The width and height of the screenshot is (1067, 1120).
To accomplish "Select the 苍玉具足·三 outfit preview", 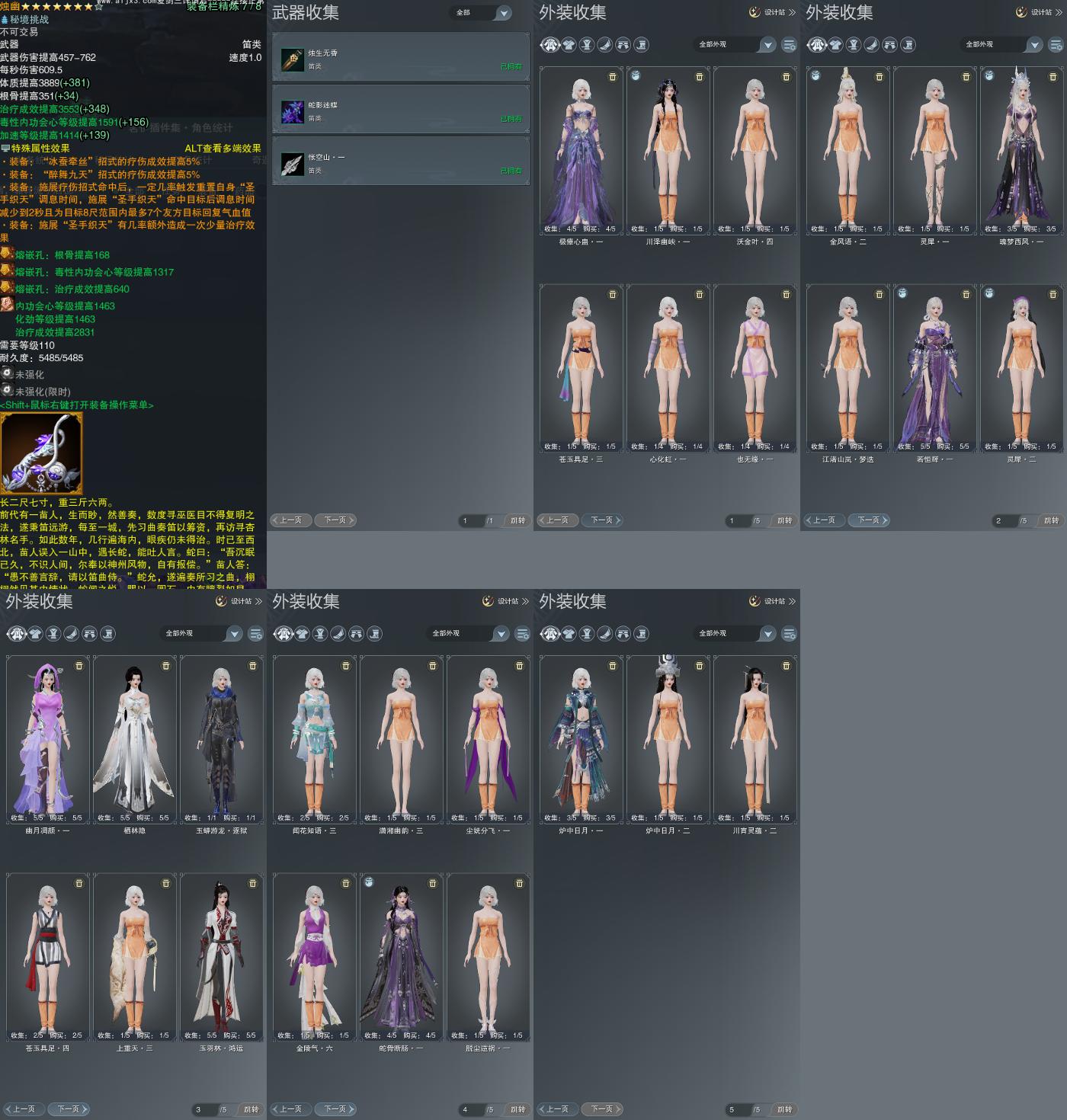I will (x=582, y=368).
